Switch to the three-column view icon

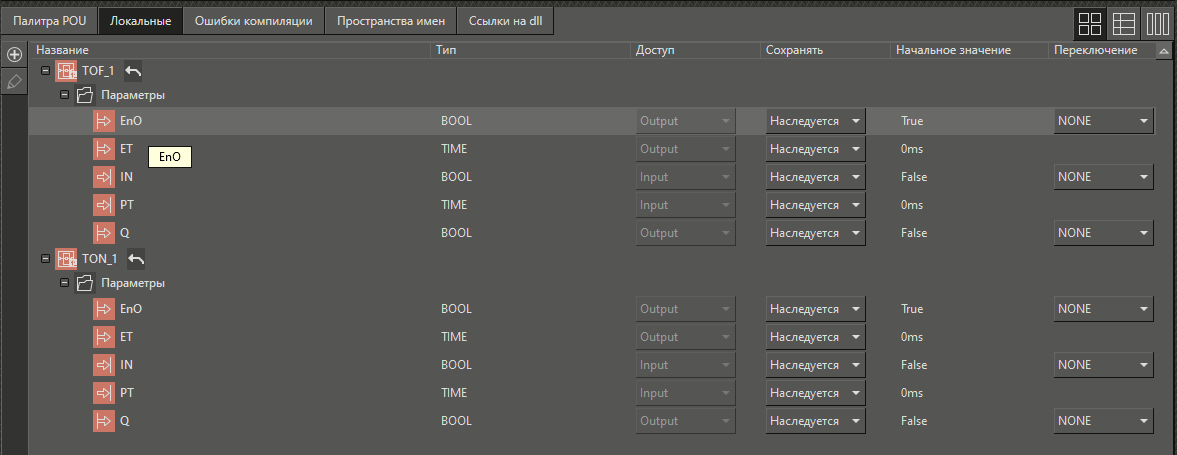click(1157, 23)
